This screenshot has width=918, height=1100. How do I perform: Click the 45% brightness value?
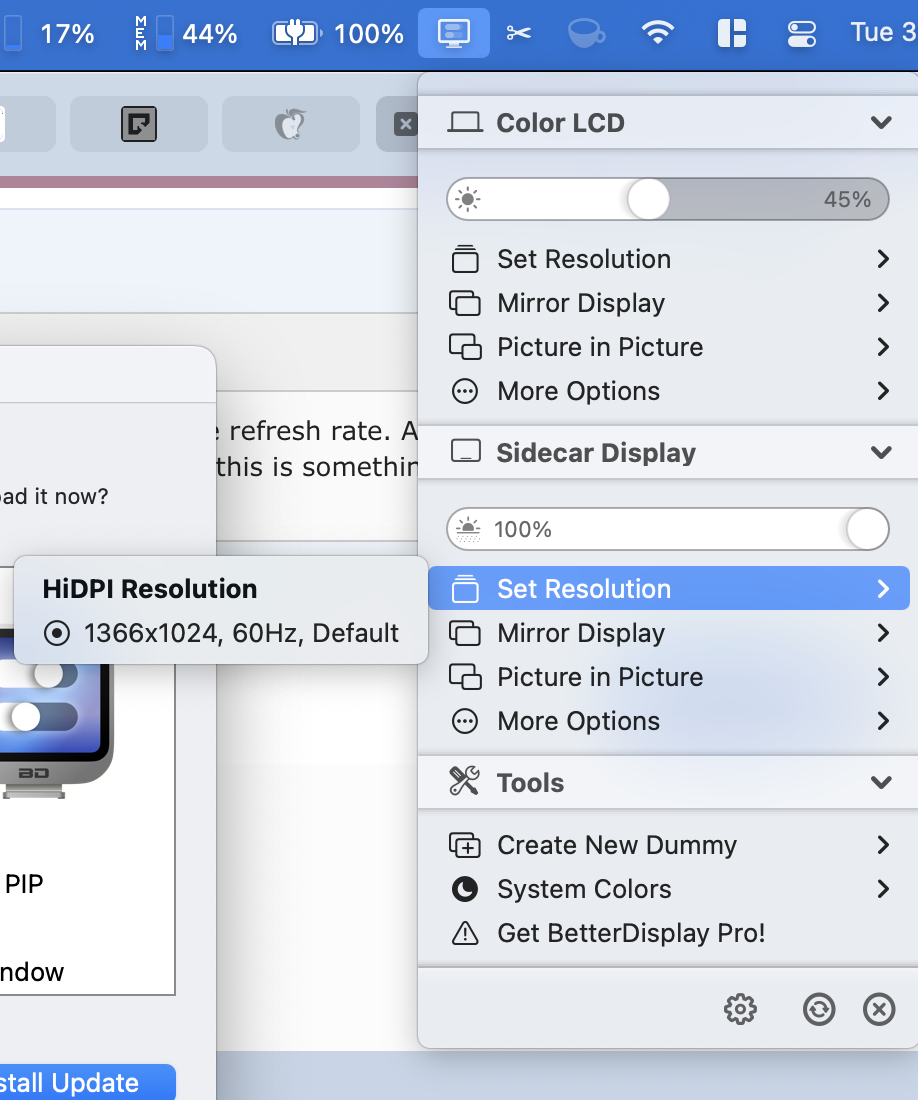(847, 199)
